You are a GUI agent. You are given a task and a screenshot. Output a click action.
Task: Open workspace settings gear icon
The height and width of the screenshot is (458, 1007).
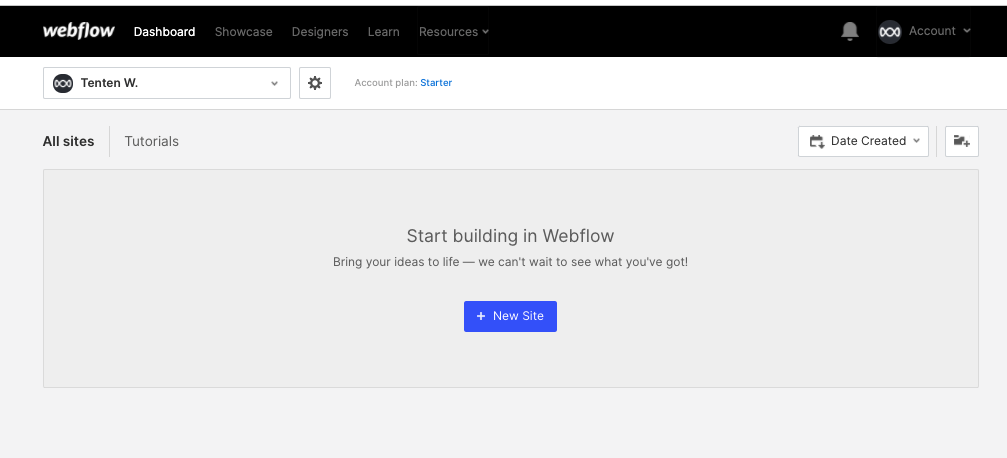(315, 83)
